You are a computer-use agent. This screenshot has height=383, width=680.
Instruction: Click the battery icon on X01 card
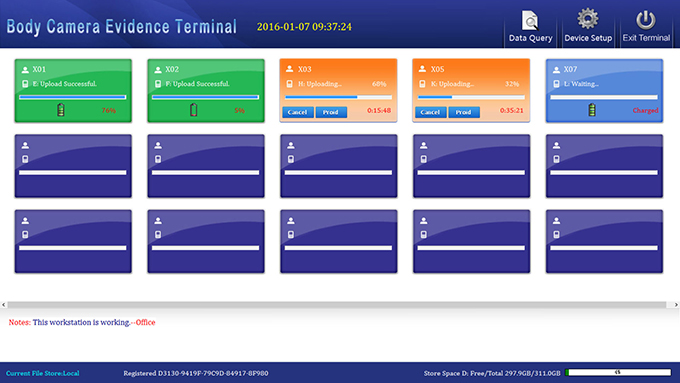point(61,110)
